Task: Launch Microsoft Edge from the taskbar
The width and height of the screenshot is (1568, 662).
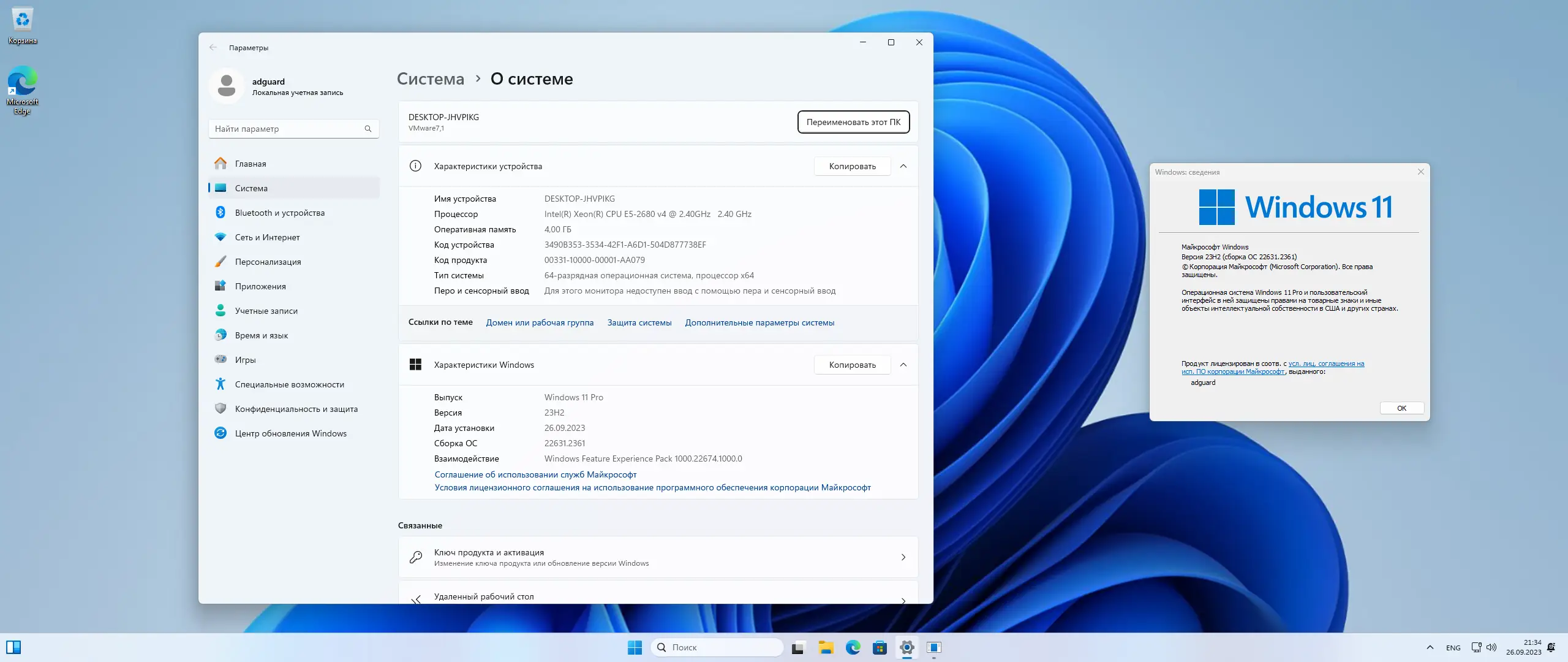Action: (853, 647)
